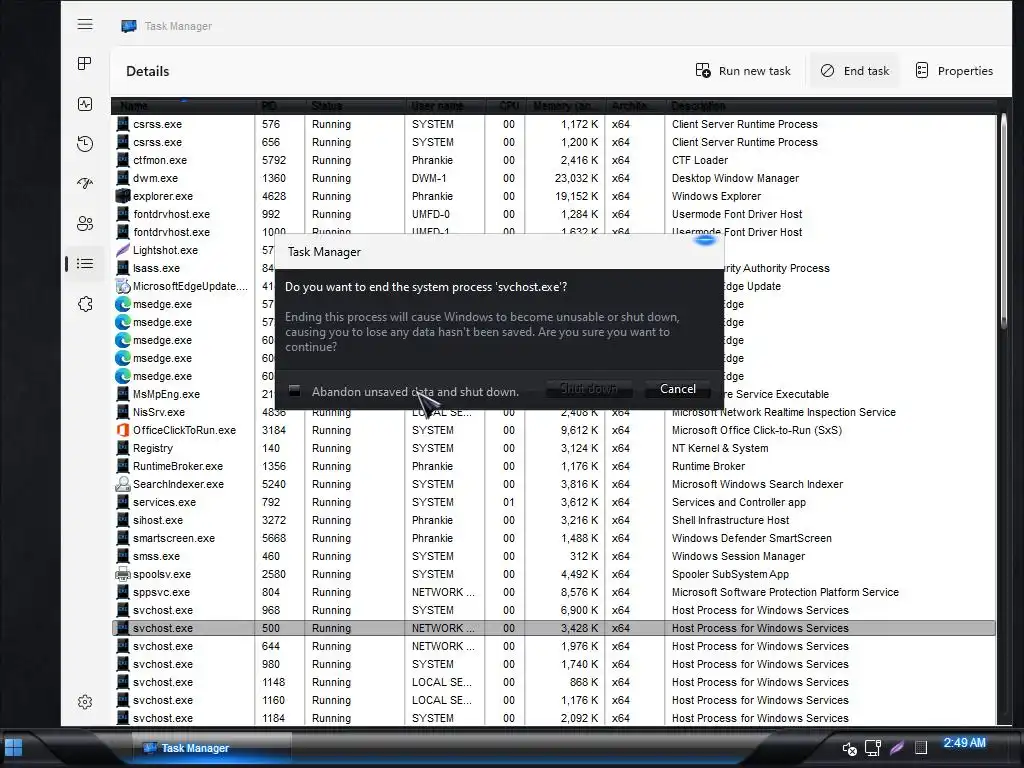Select the dwm.exe process row
Screen dimensions: 1024x768
coord(554,178)
